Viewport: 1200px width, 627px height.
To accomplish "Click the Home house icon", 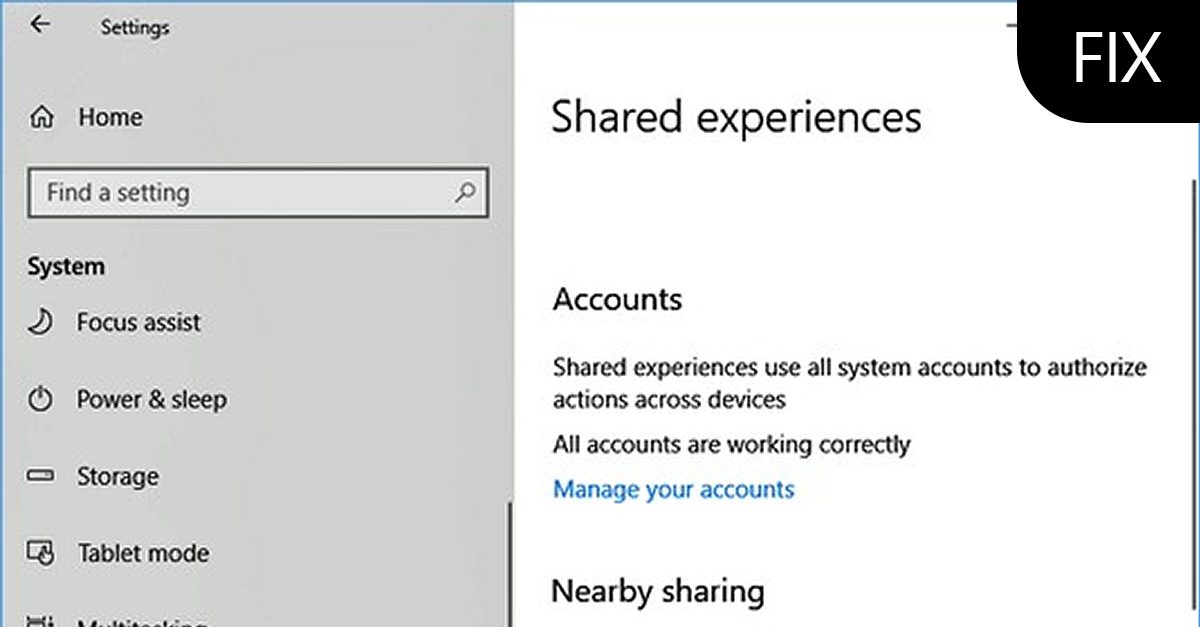I will (42, 117).
